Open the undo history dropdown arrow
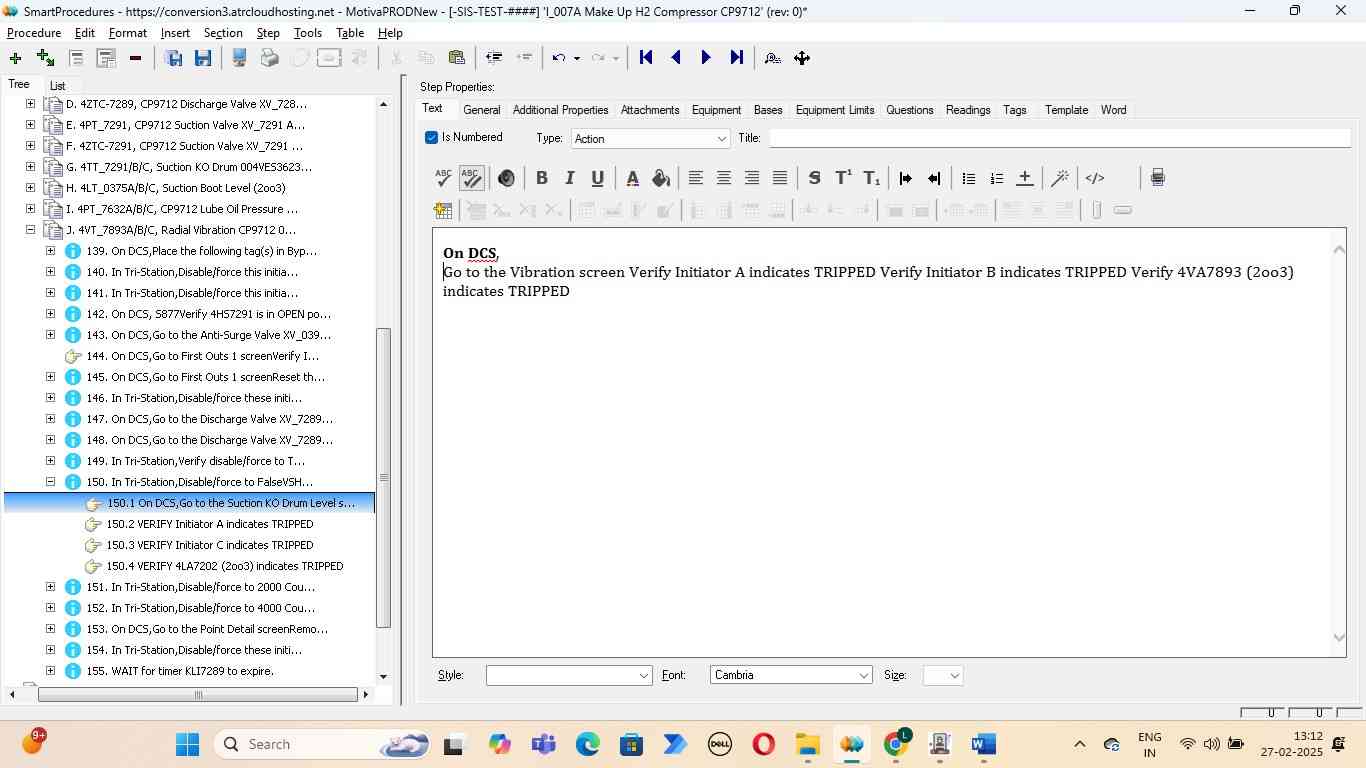The width and height of the screenshot is (1366, 768). pyautogui.click(x=577, y=58)
